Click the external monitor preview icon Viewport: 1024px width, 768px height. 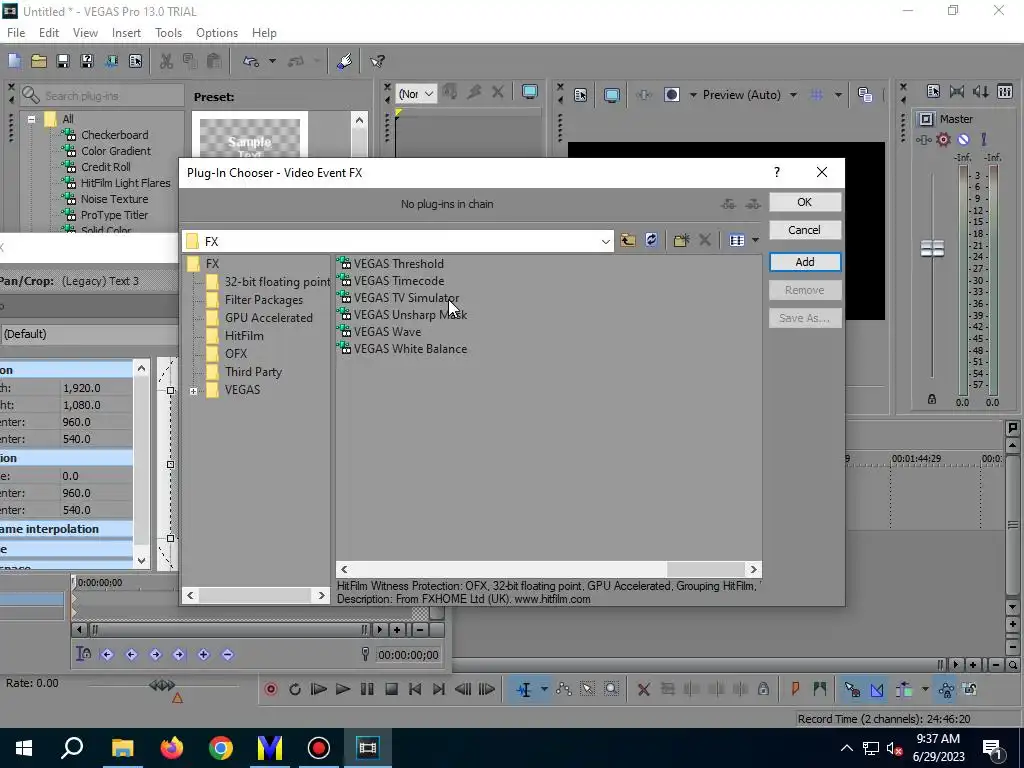[x=612, y=95]
